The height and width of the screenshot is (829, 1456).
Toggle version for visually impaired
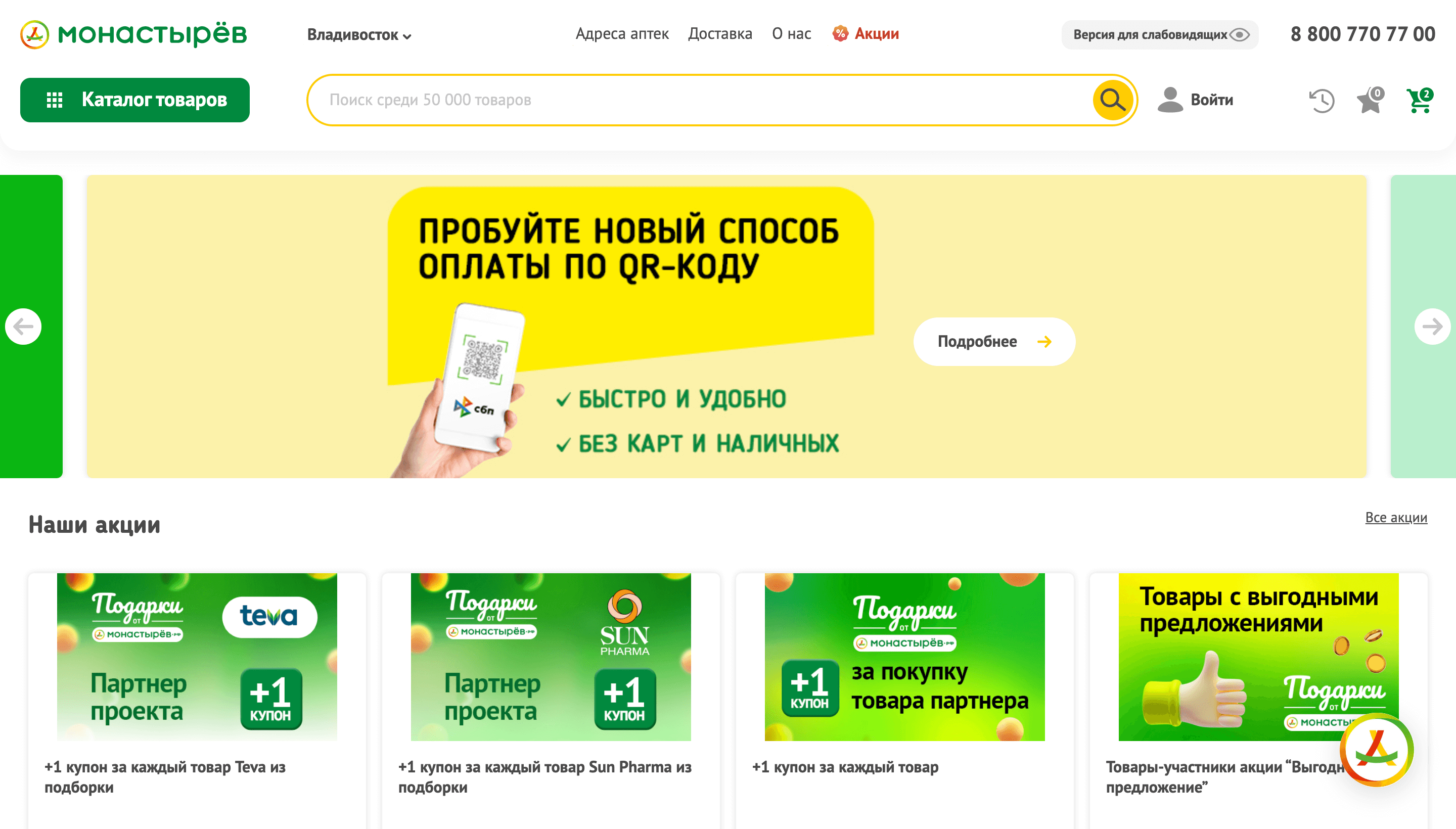[x=1159, y=35]
